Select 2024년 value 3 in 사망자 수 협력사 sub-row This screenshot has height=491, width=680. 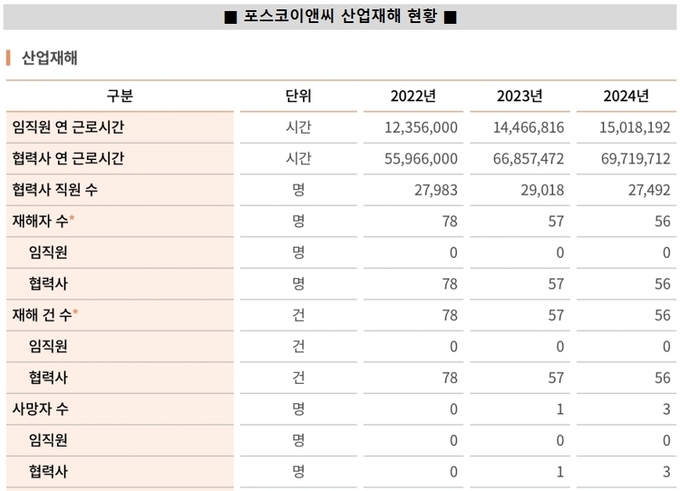667,471
